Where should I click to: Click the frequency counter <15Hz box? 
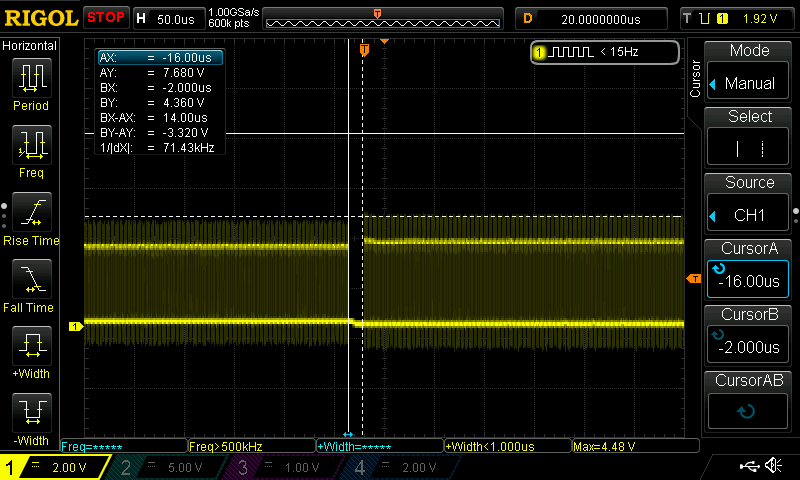(605, 52)
